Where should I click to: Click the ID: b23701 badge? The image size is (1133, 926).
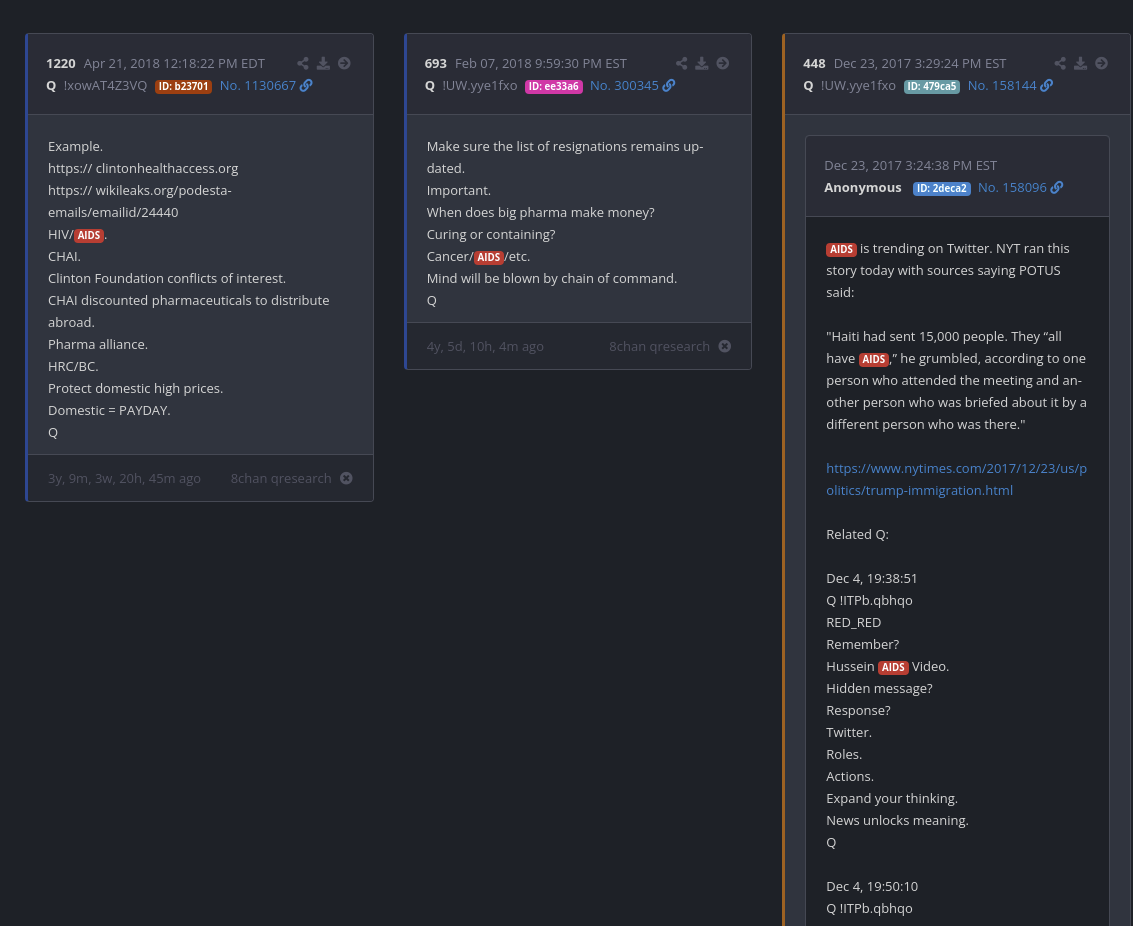[184, 86]
